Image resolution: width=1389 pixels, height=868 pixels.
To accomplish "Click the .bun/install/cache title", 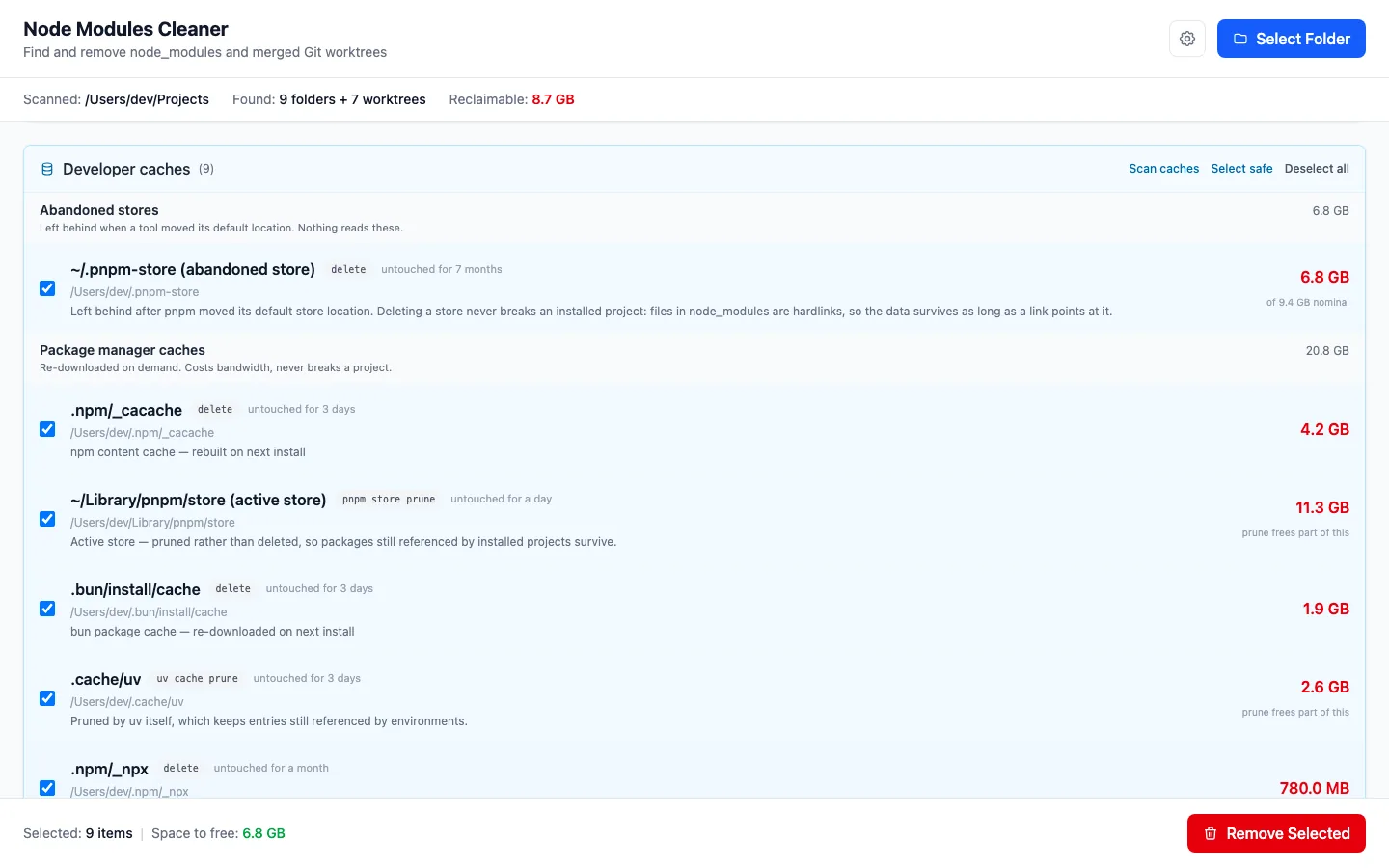I will pos(135,589).
